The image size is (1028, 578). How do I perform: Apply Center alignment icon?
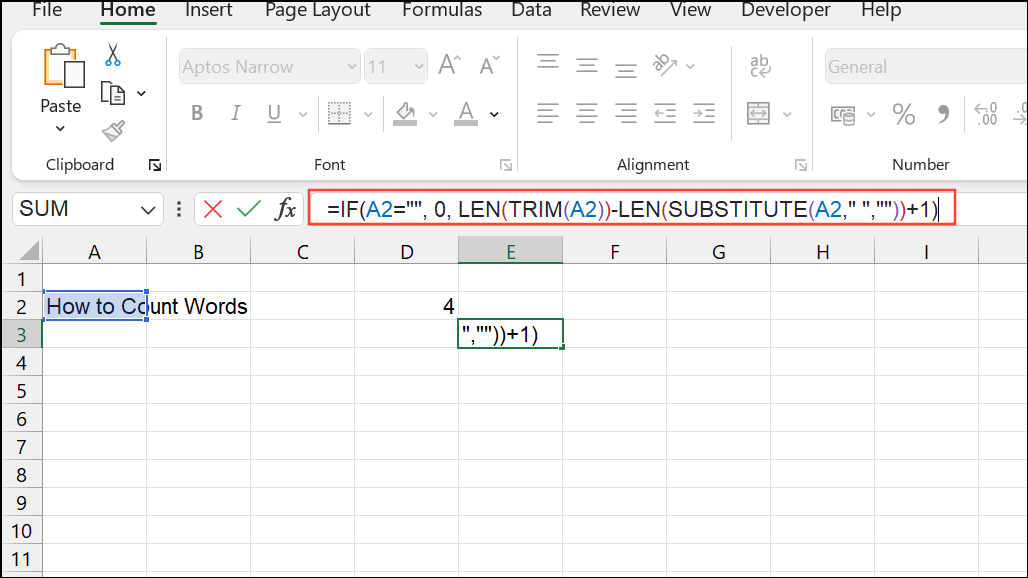tap(586, 113)
